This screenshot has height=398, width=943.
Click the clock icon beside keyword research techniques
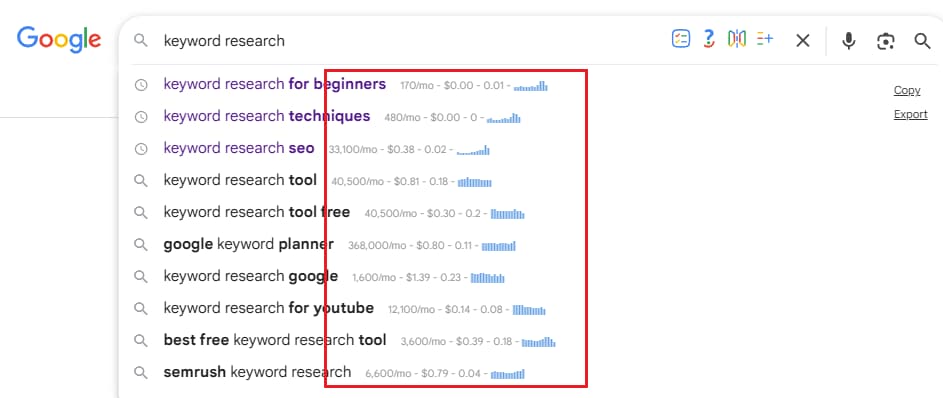141,117
